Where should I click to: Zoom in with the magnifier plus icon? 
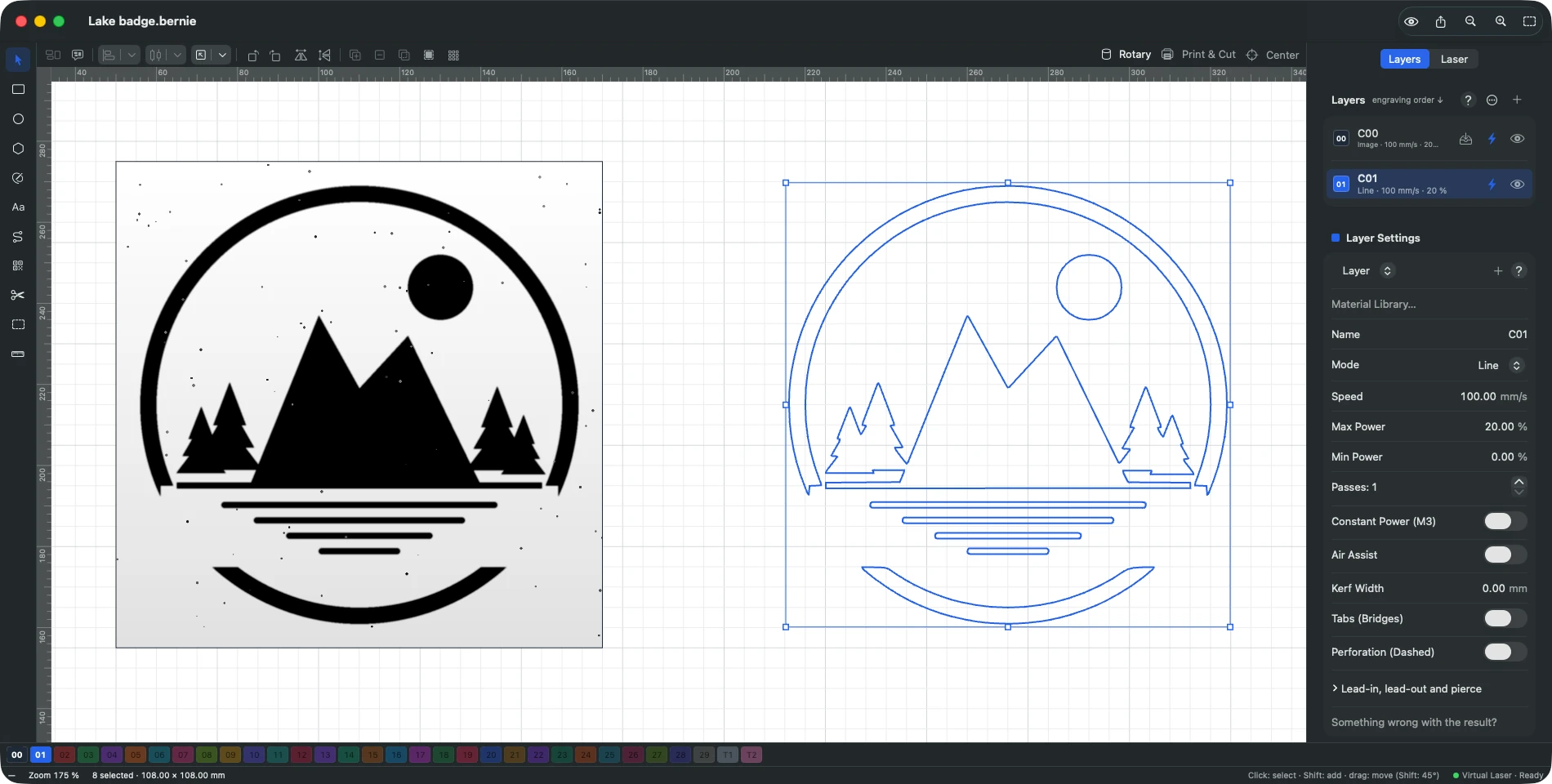coord(1501,21)
